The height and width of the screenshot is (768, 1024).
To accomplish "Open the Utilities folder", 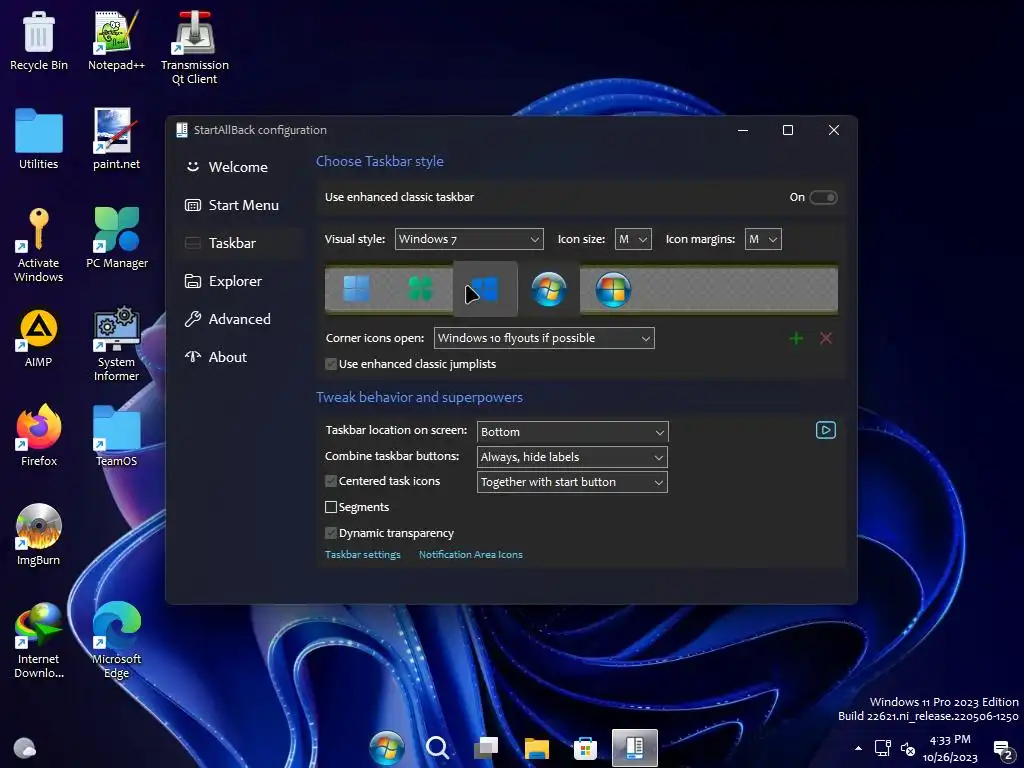I will pyautogui.click(x=39, y=139).
